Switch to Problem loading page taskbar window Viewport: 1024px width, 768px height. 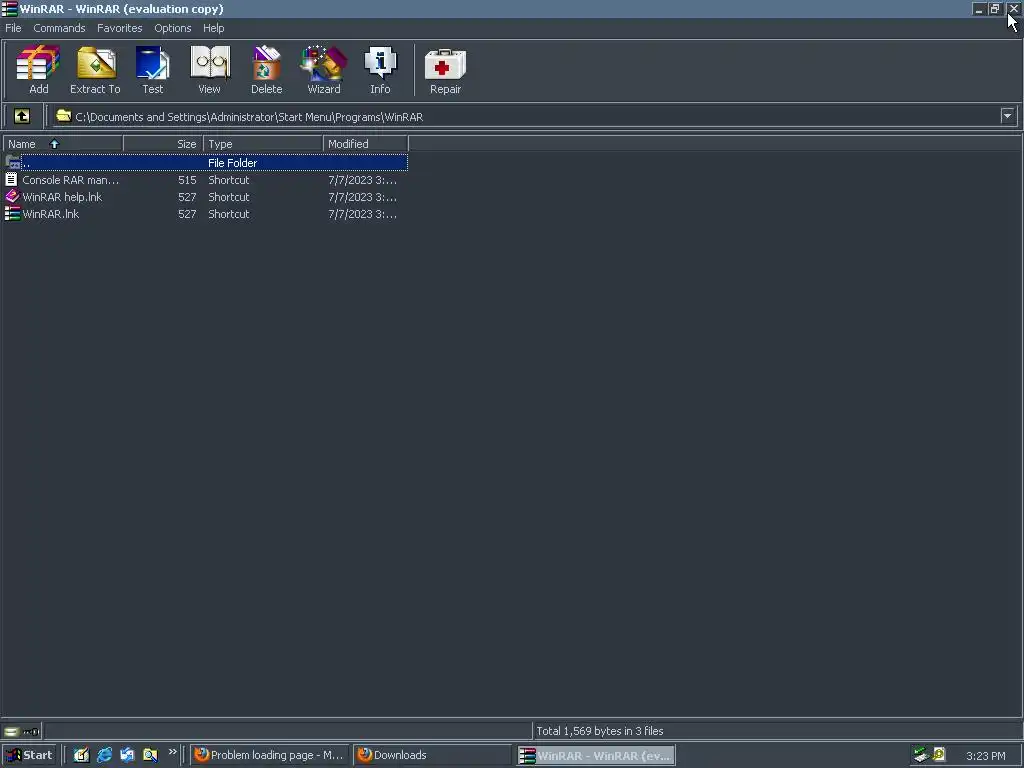point(270,755)
